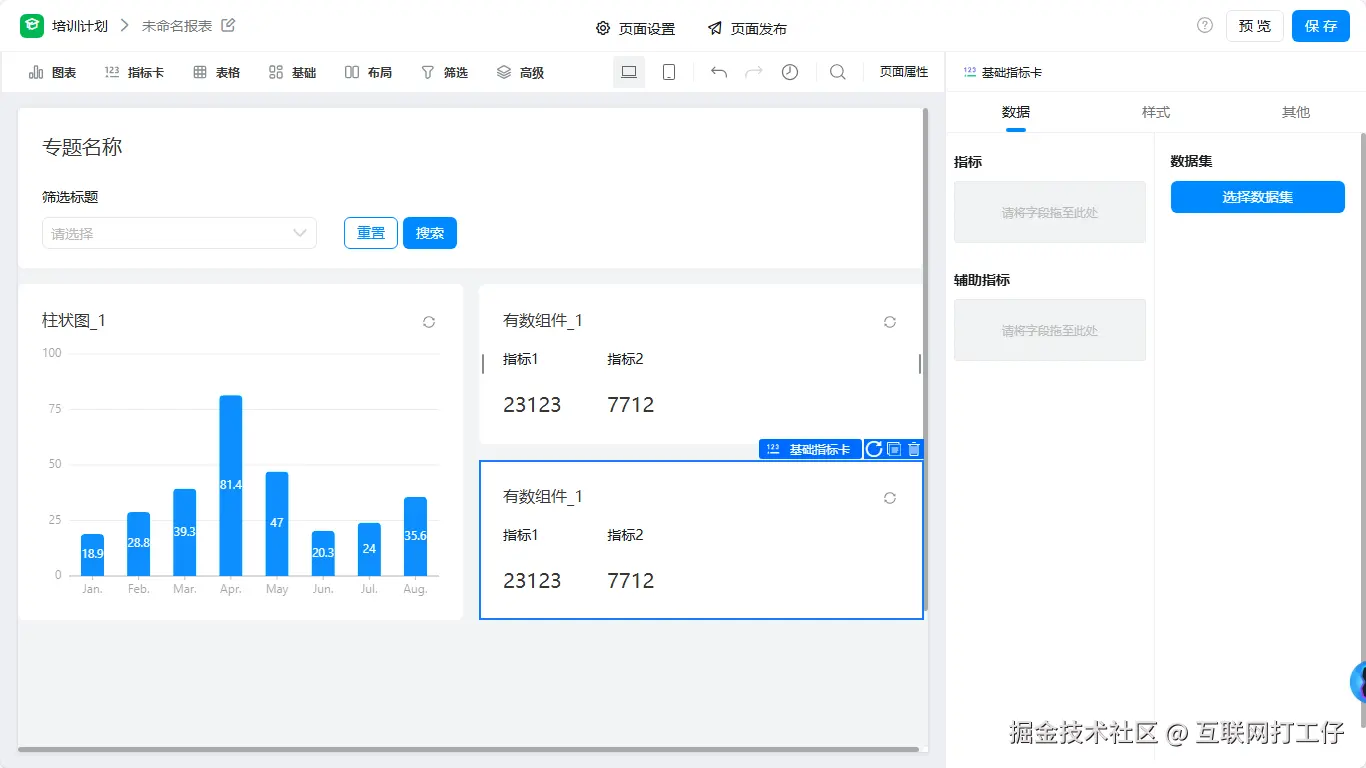Click the 辅助指标 field drop area
1366x768 pixels.
click(1050, 330)
